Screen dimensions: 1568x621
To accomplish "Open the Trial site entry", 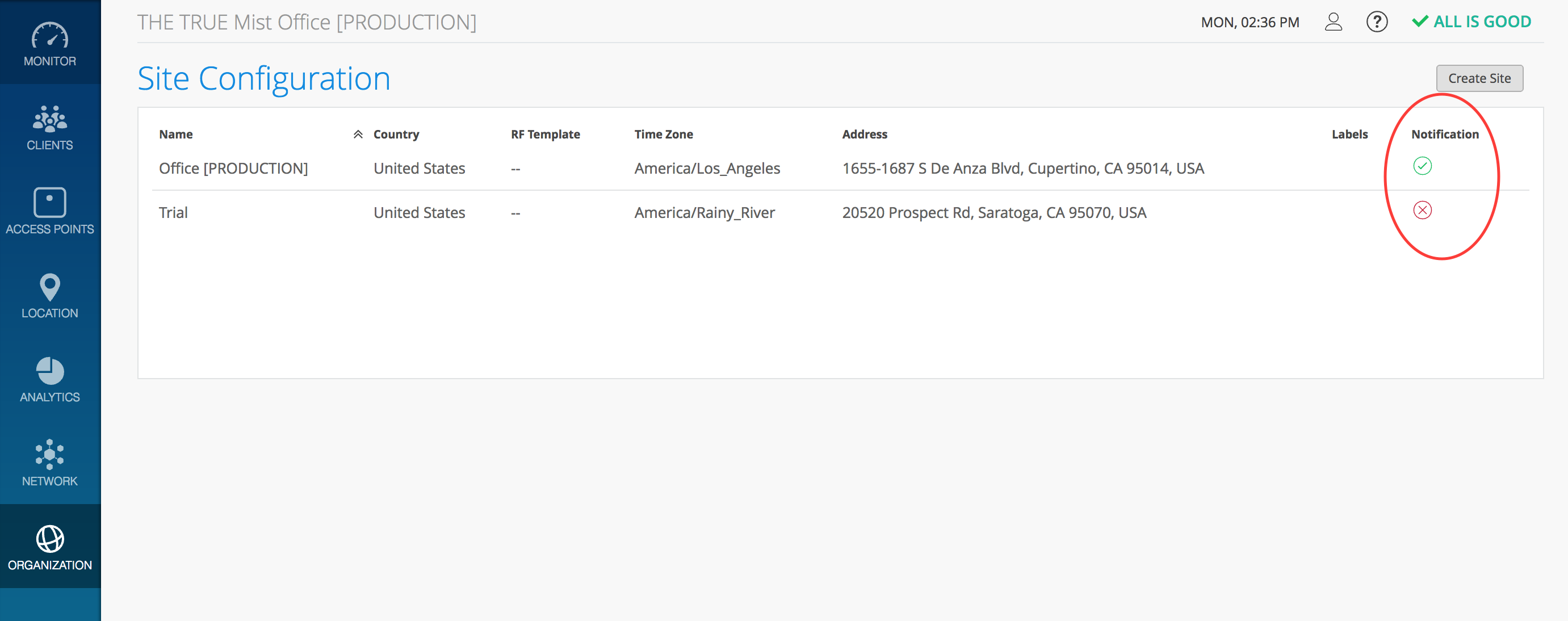I will pos(174,212).
